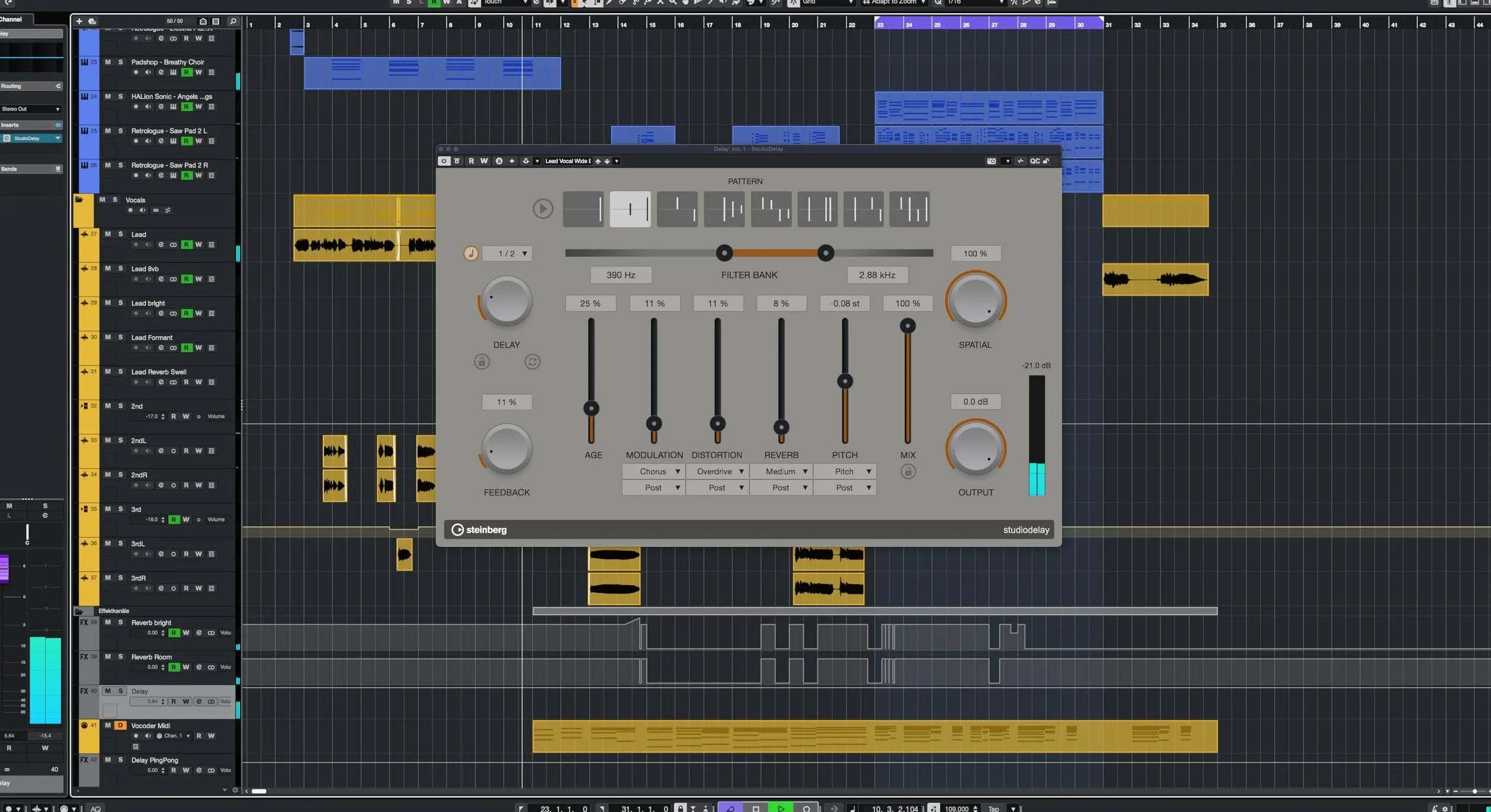Open the Inserts section in inspector
This screenshot has width=1491, height=812.
click(x=31, y=125)
